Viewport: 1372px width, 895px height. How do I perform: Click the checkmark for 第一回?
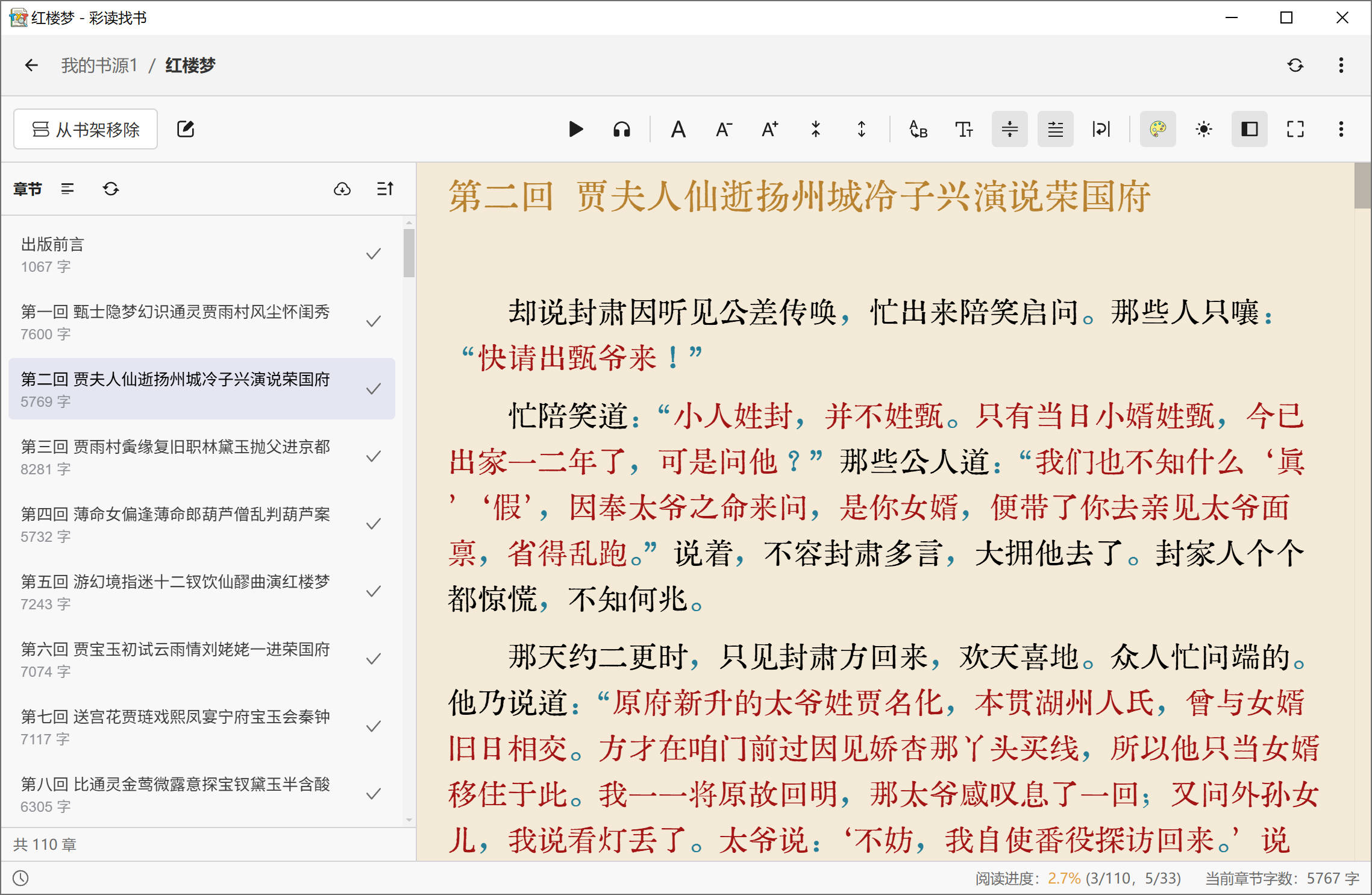point(374,322)
